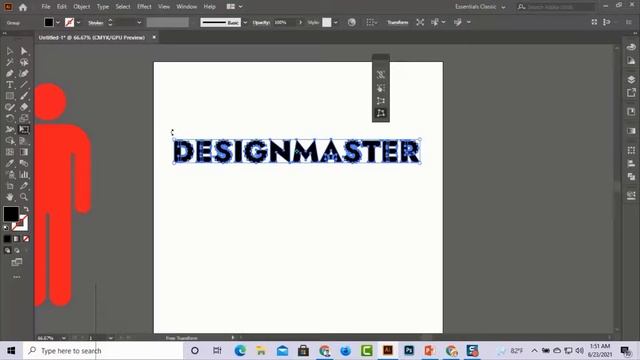Pick the Line Segment tool
The image size is (640, 360).
coord(24,84)
